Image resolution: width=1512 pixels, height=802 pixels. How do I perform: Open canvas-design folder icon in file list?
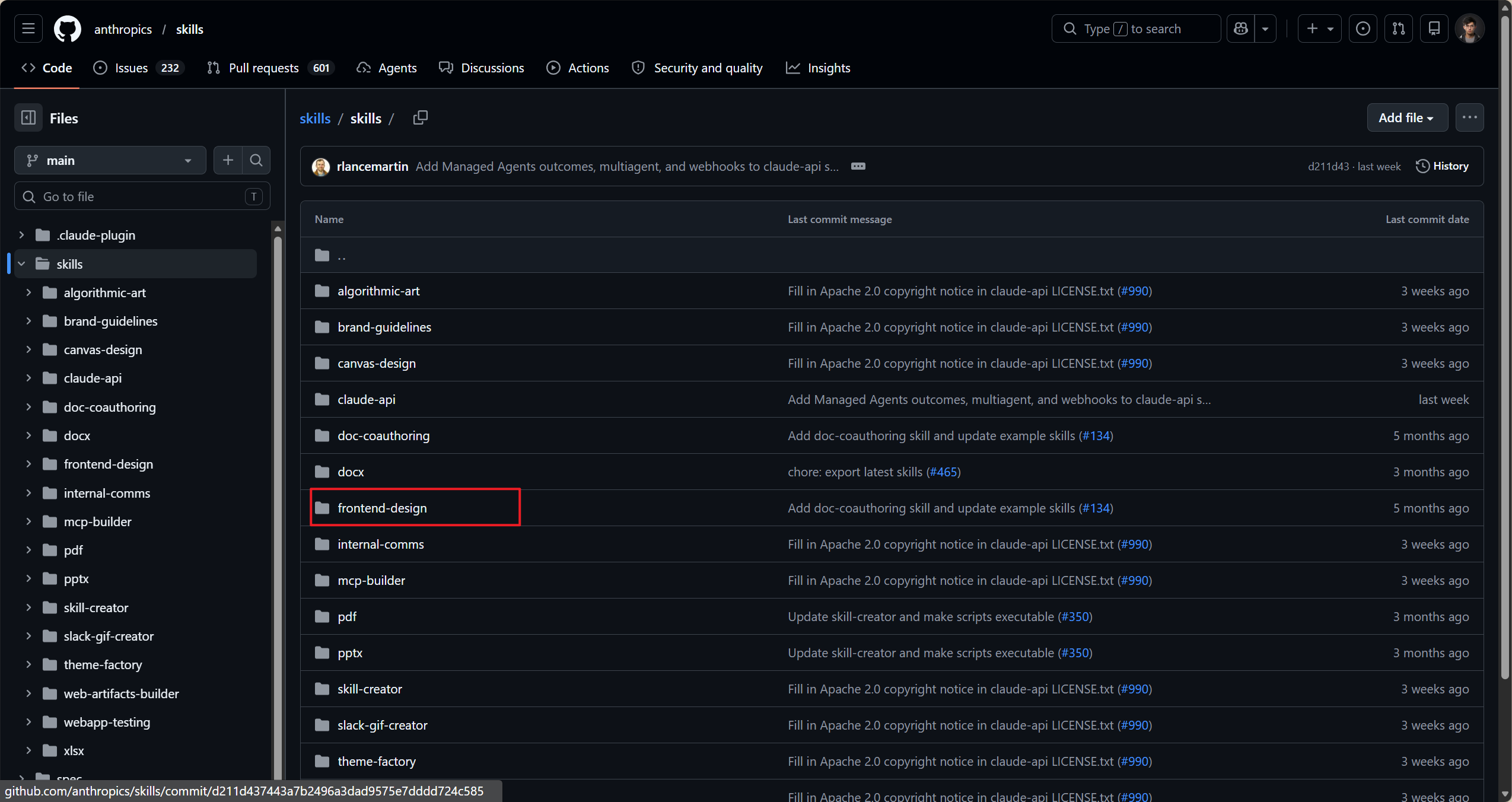click(322, 363)
